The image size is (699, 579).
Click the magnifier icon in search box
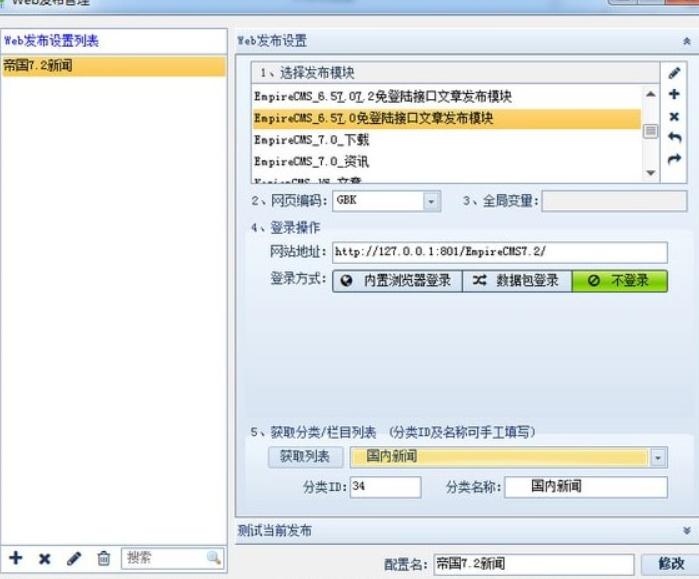[214, 557]
